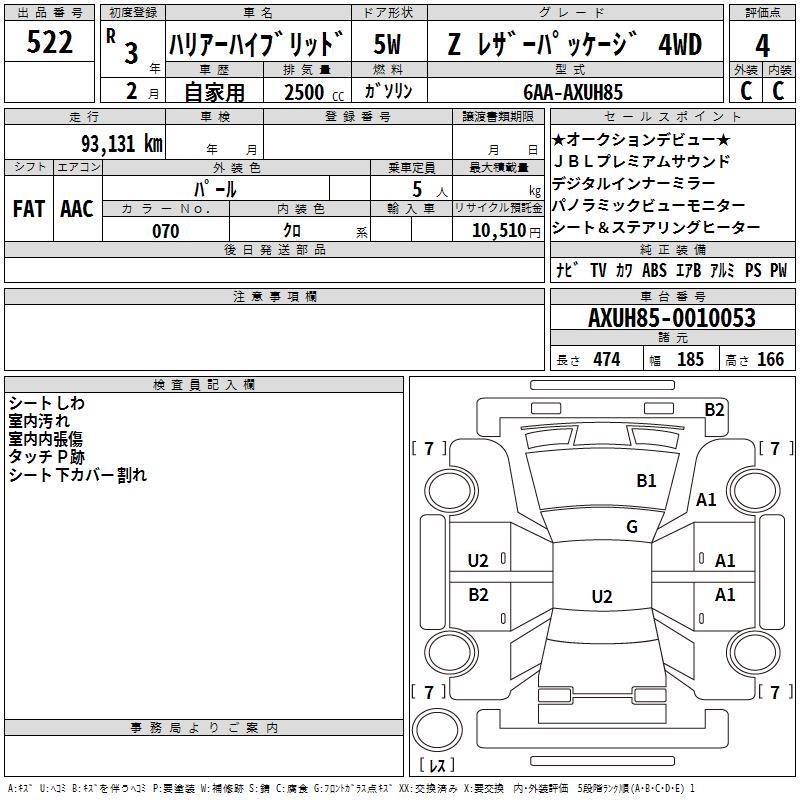Click the seating capacity 5 人
The height and width of the screenshot is (800, 800).
pos(430,190)
